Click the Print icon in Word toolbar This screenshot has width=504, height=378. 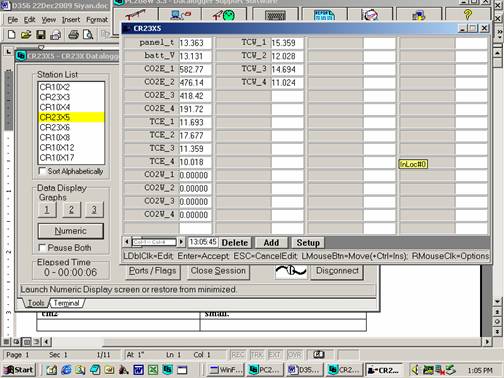(73, 34)
